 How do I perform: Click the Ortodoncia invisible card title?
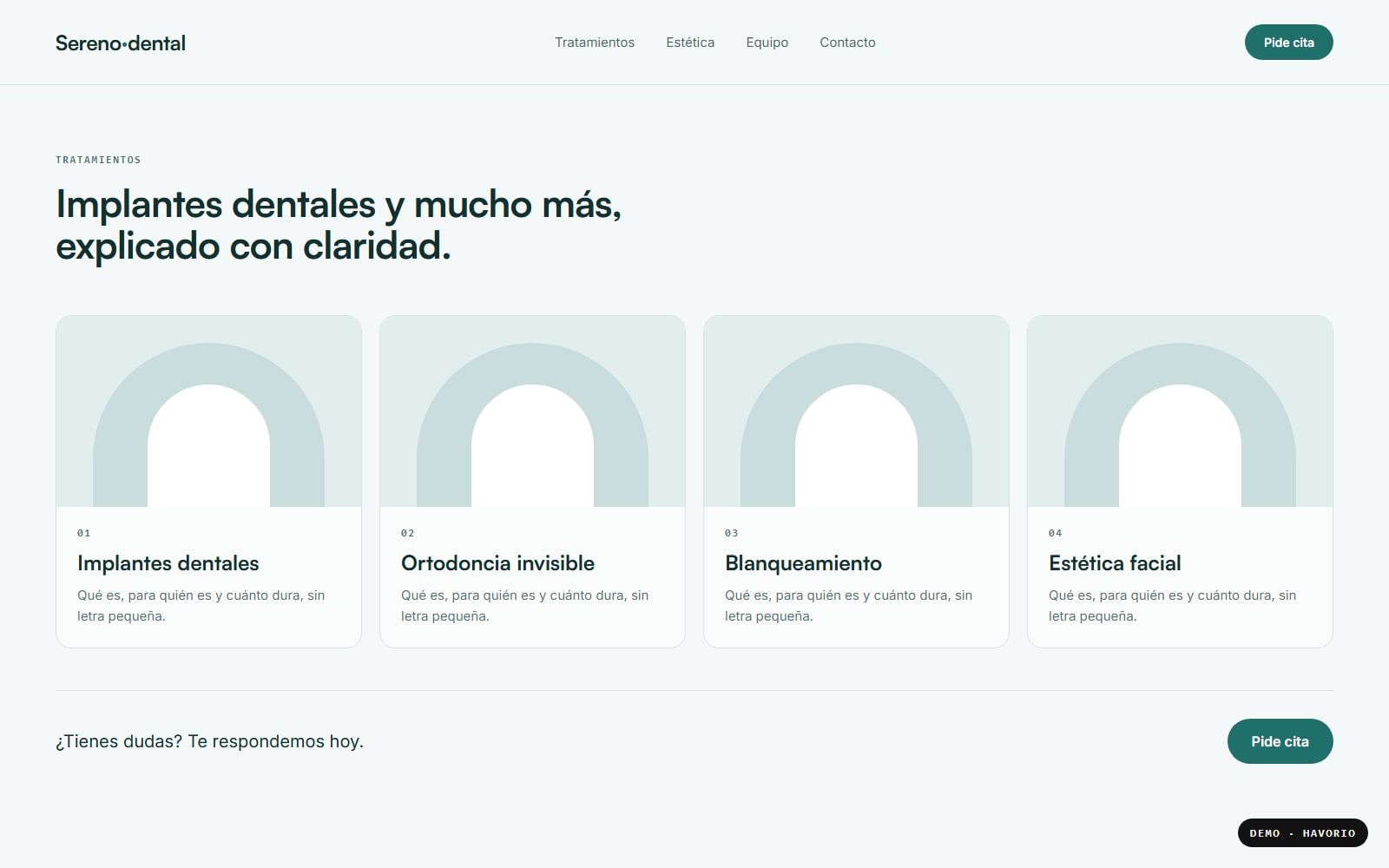(497, 563)
